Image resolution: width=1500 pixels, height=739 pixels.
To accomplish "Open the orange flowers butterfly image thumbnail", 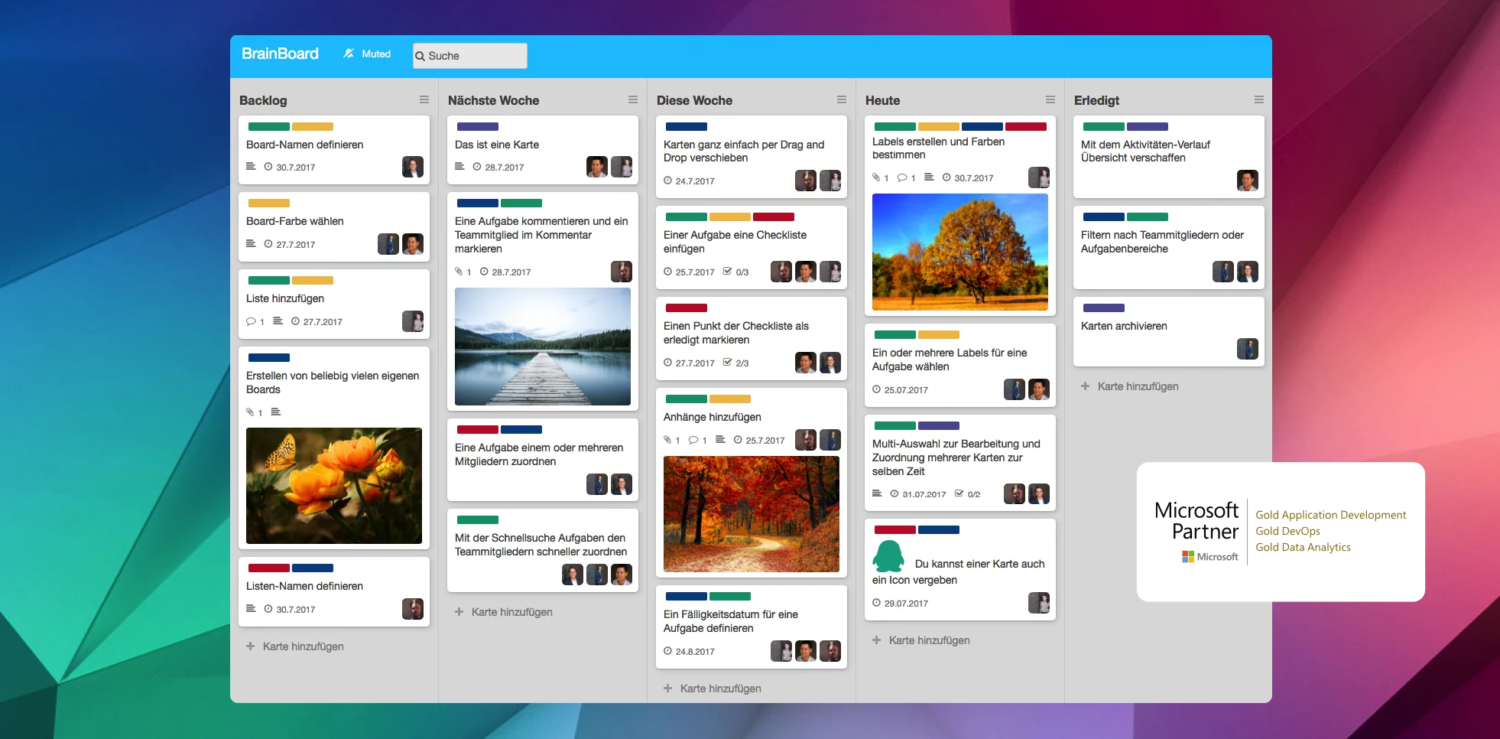I will click(334, 486).
